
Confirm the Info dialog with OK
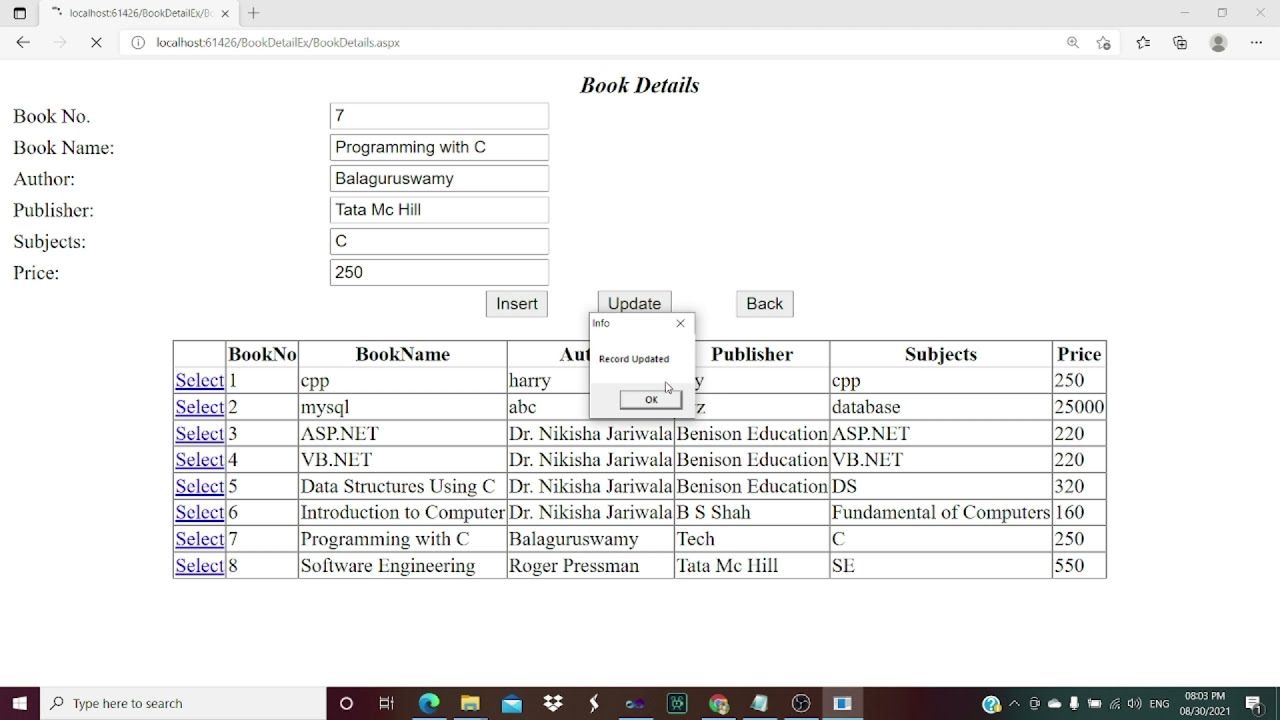tap(651, 400)
